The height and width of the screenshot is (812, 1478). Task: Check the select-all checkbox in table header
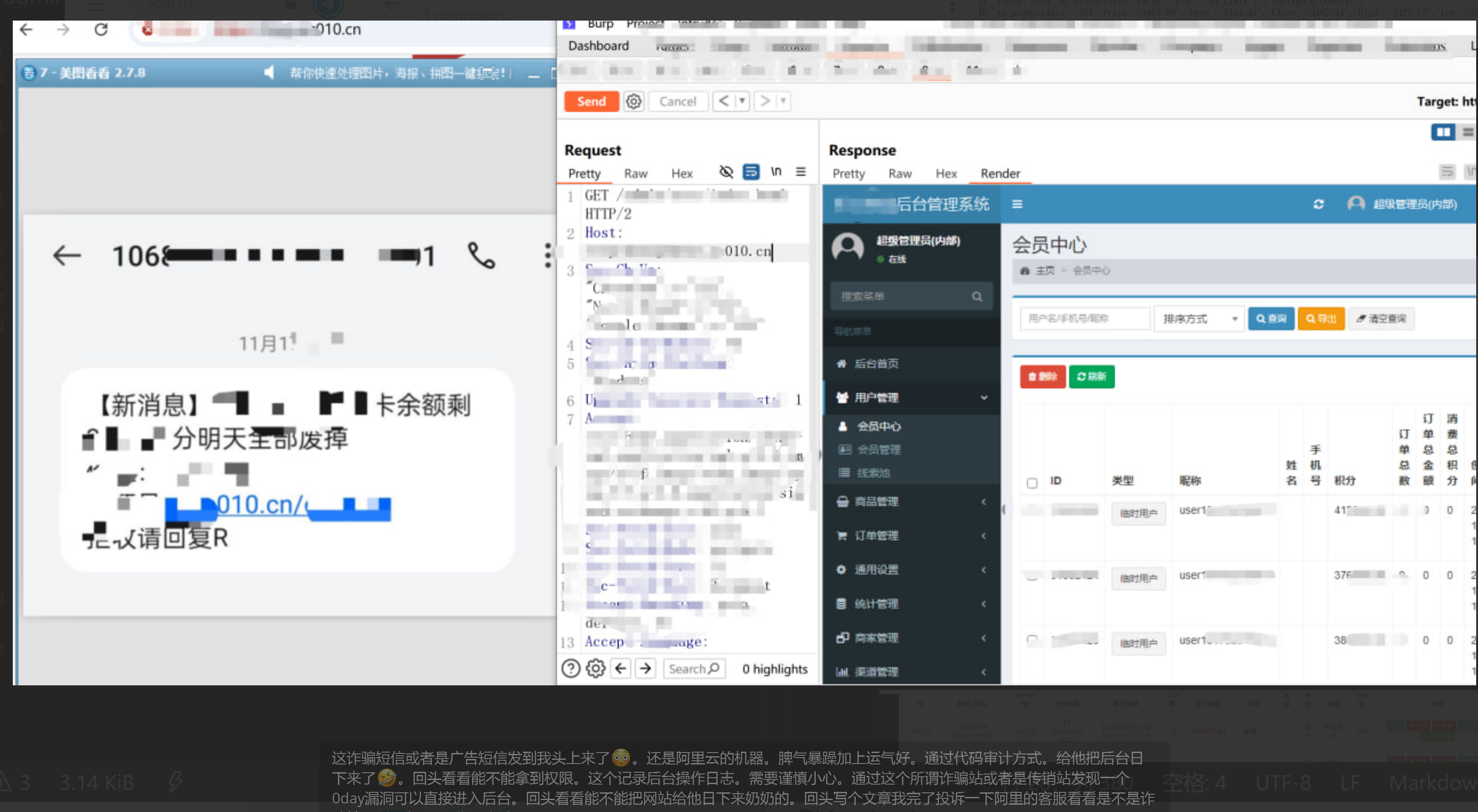1032,483
